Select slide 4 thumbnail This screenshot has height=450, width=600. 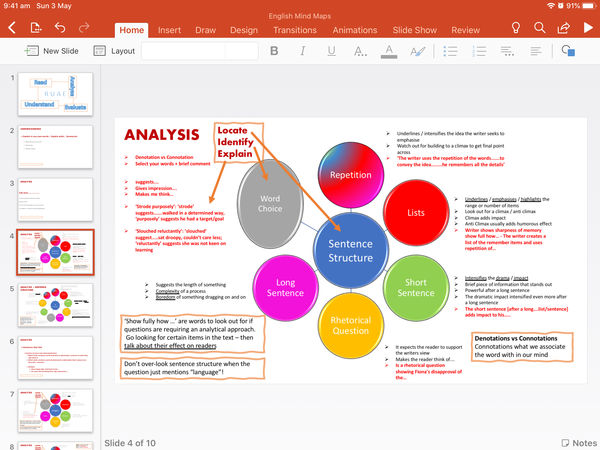55,252
